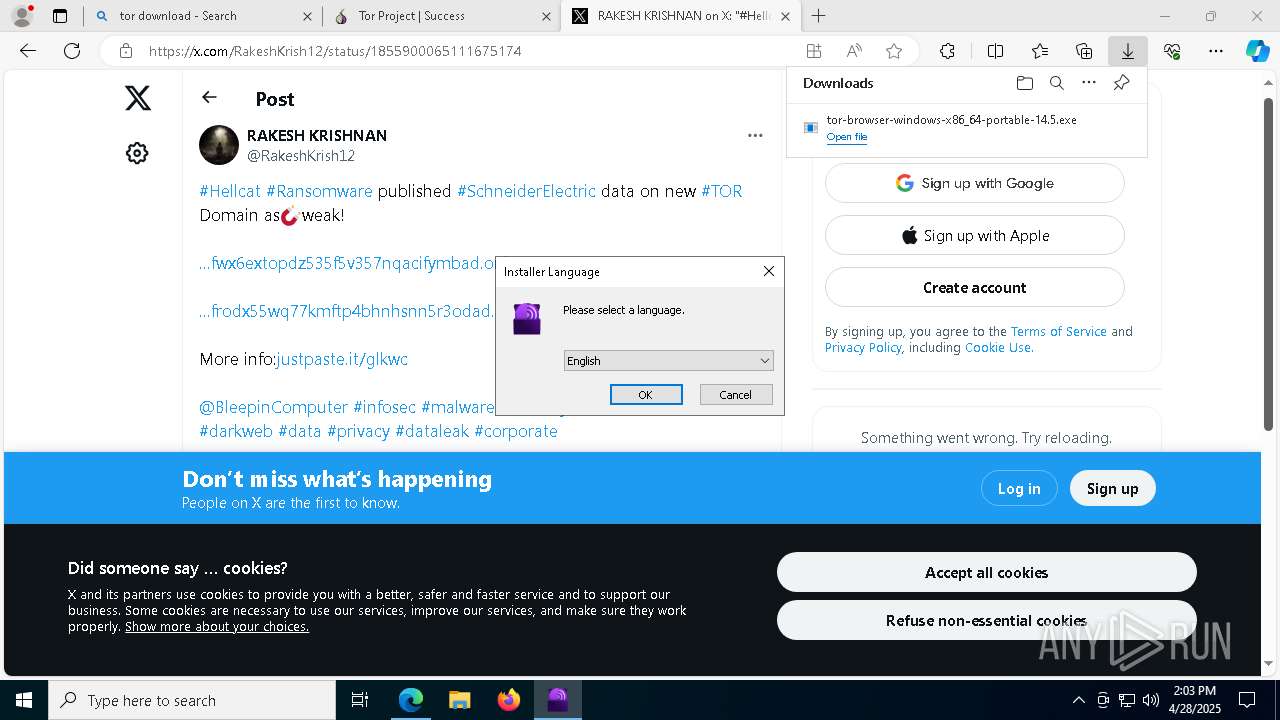Click the browser back arrow
This screenshot has width=1280, height=720.
pos(28,51)
